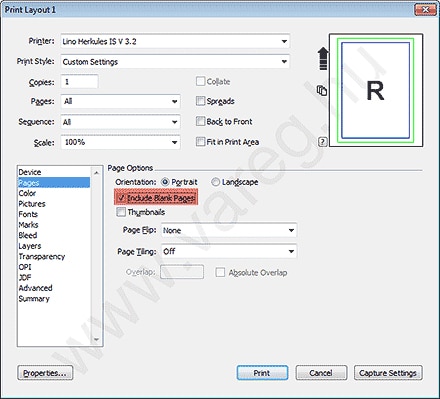The height and width of the screenshot is (399, 440).
Task: Expand the Pages range dropdown
Action: click(120, 101)
